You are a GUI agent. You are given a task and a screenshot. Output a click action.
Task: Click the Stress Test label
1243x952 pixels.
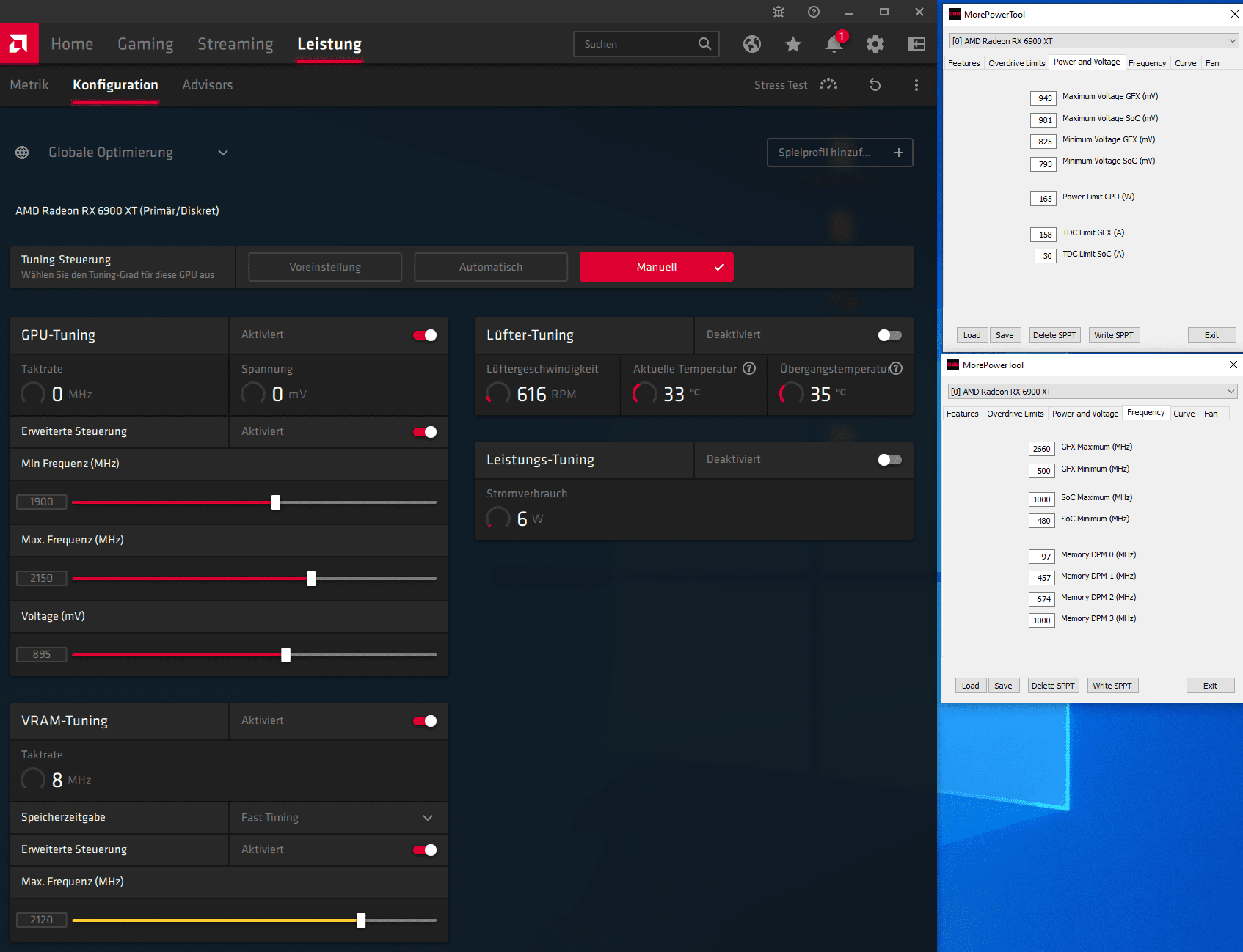(x=781, y=85)
